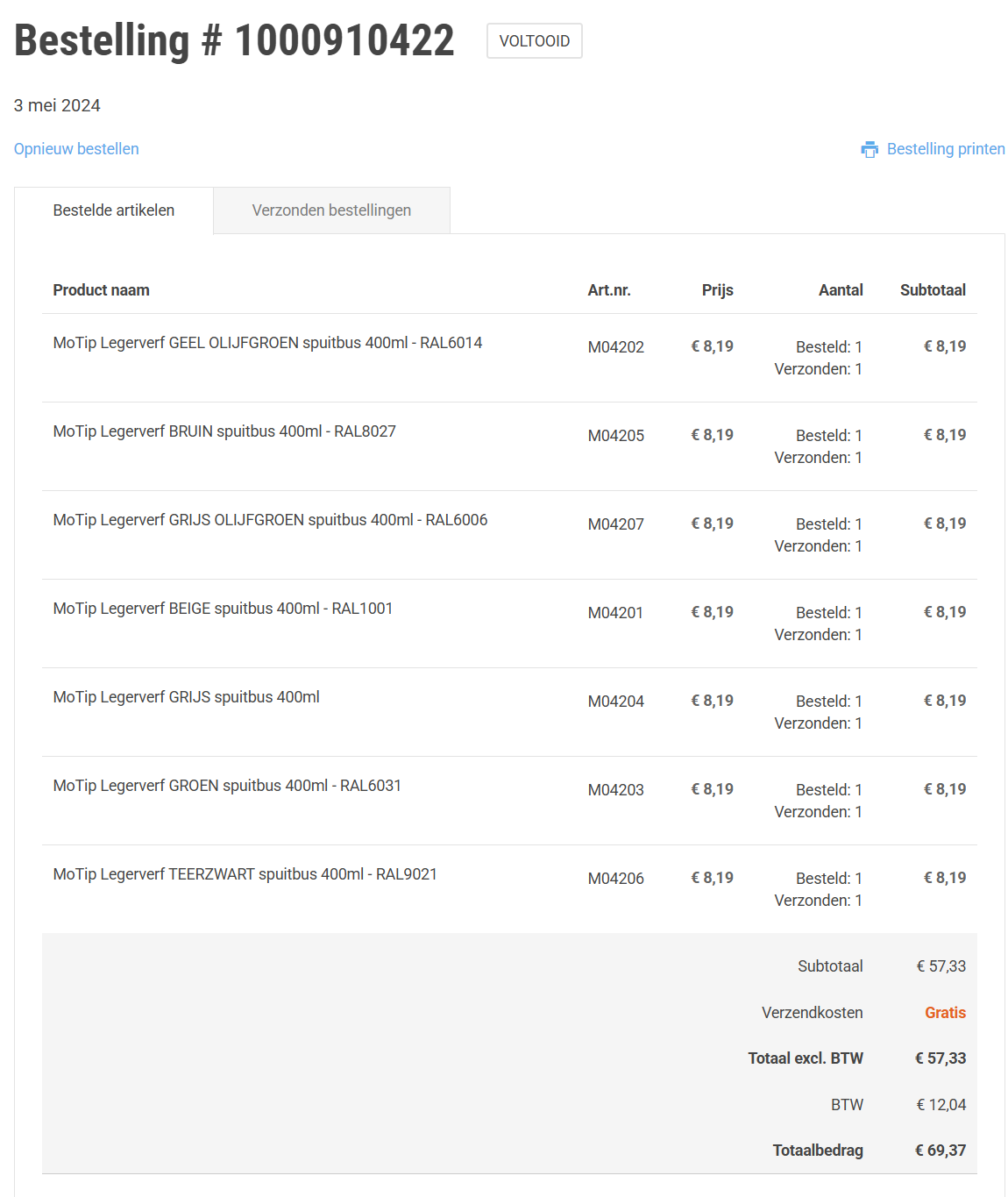Click the heading Bestelling # 1000910422
The height and width of the screenshot is (1197, 1008).
(234, 40)
